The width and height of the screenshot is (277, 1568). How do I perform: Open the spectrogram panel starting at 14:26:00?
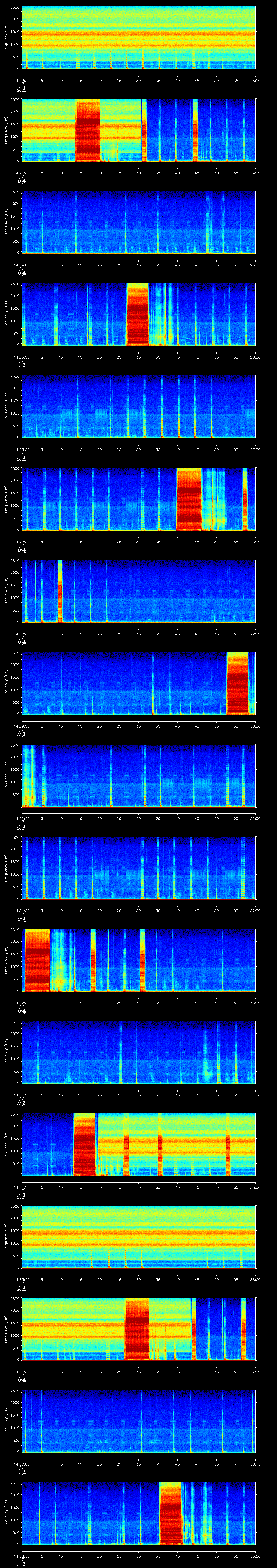coord(139,407)
